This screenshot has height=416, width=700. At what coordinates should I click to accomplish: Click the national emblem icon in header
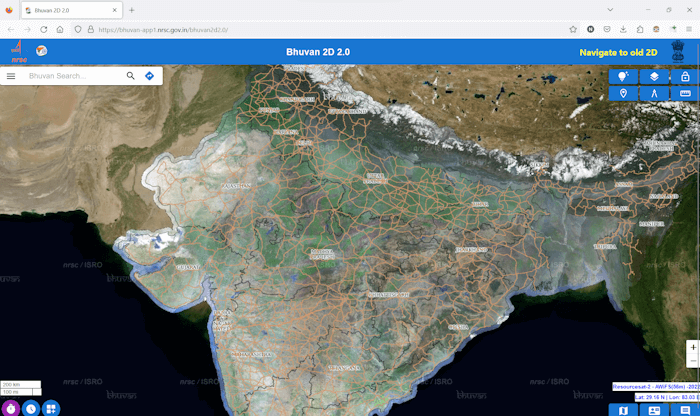(x=678, y=51)
